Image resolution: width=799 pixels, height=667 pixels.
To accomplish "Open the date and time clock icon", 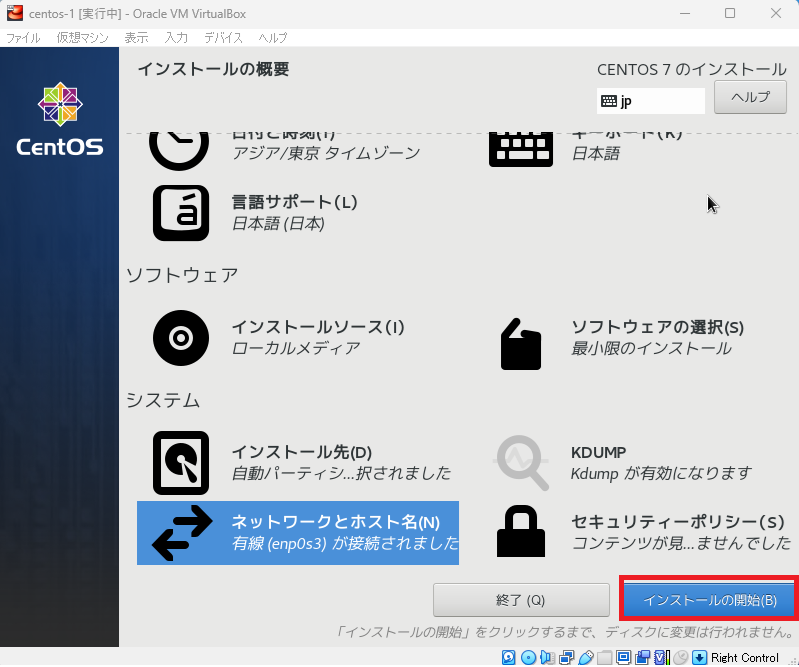I will tap(179, 151).
